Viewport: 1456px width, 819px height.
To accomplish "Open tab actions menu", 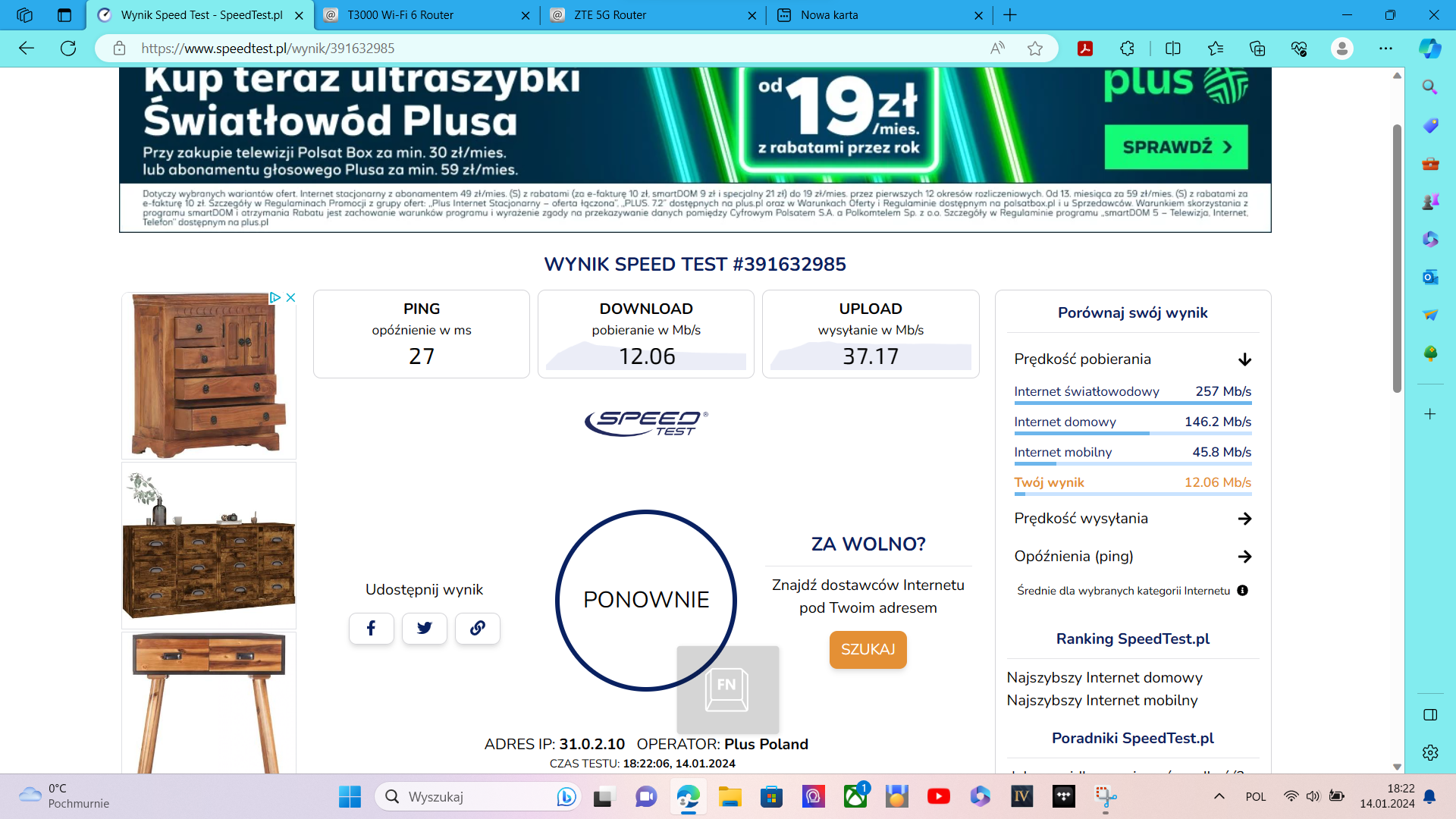I will coord(64,15).
